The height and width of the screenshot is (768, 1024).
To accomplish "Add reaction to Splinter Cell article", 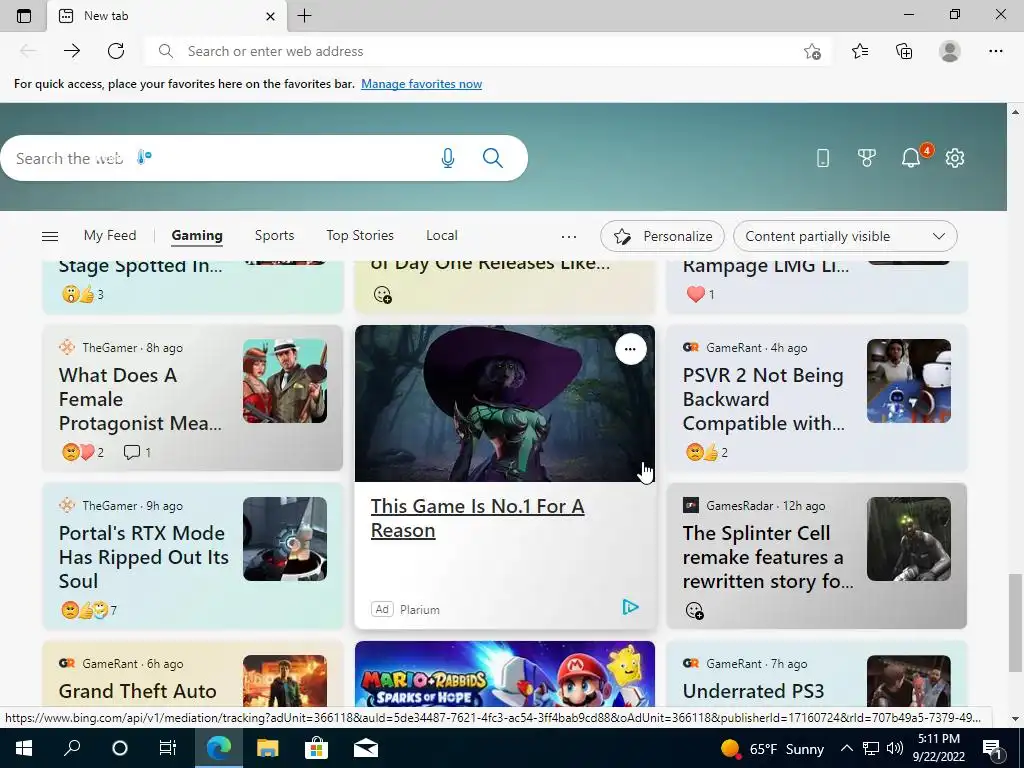I will (694, 611).
